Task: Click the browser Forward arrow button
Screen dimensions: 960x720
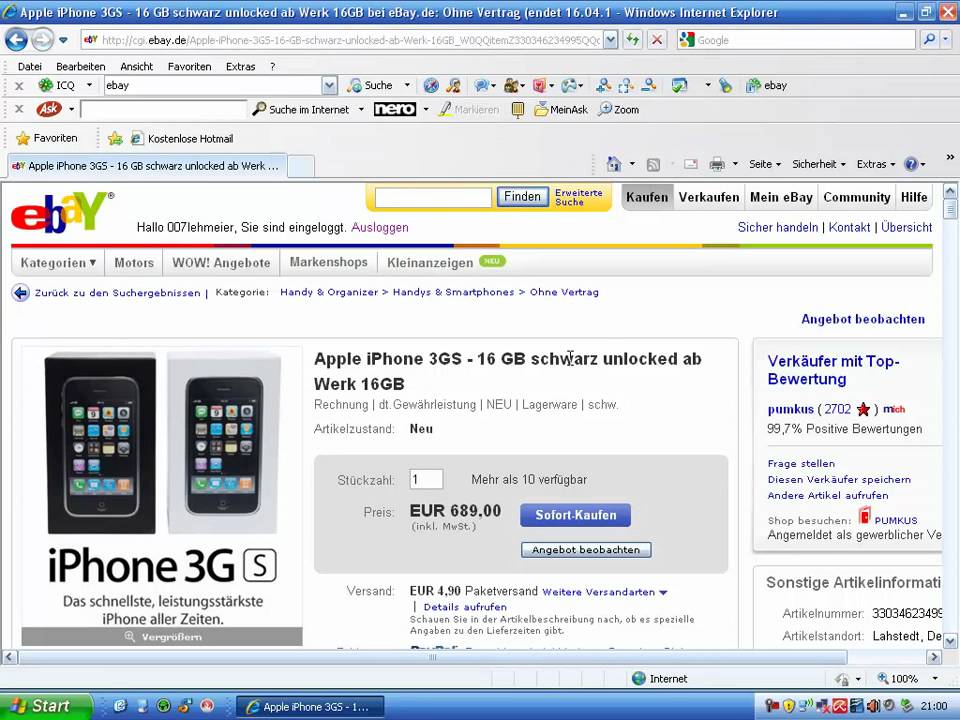Action: [42, 40]
